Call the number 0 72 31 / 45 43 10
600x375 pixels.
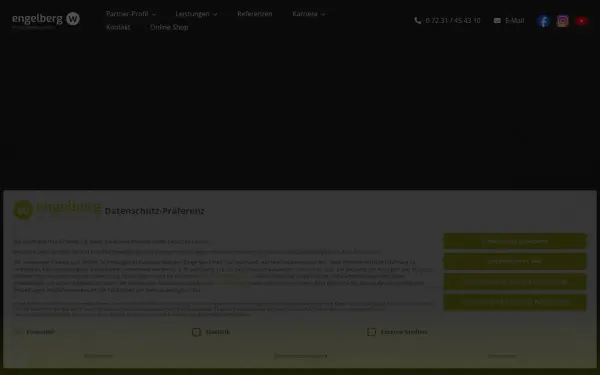453,21
